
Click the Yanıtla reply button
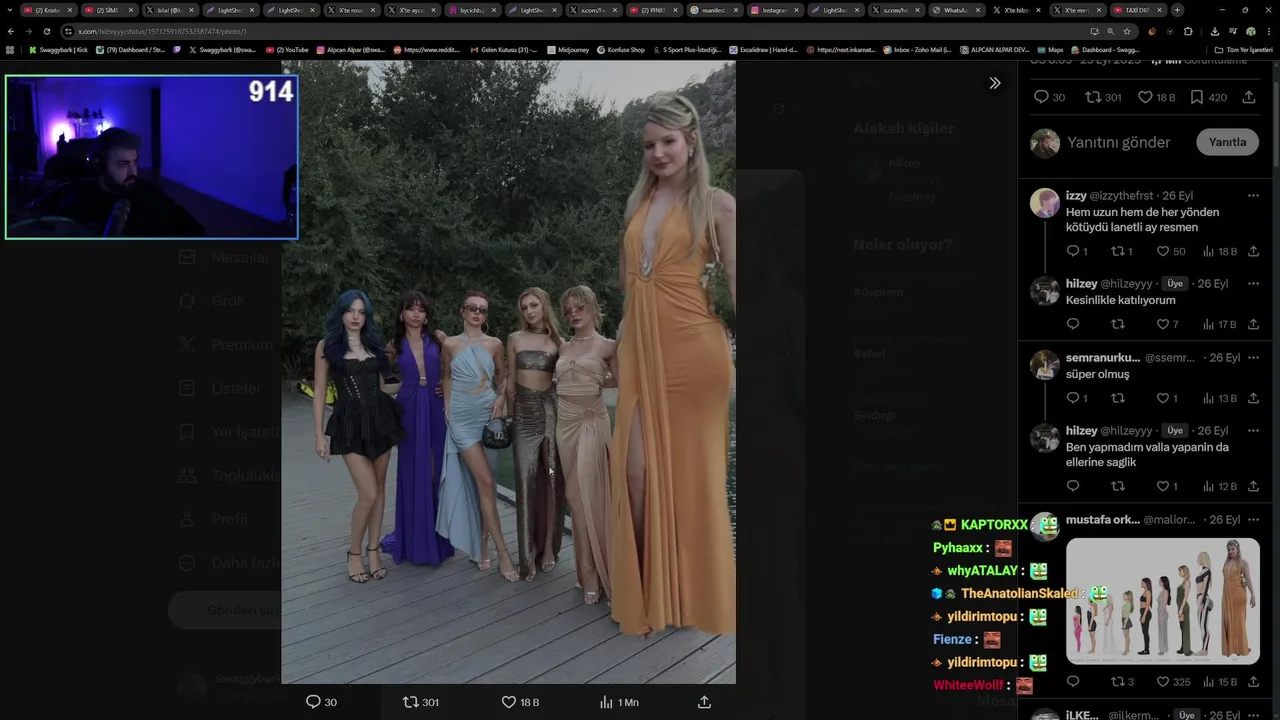[x=1227, y=142]
